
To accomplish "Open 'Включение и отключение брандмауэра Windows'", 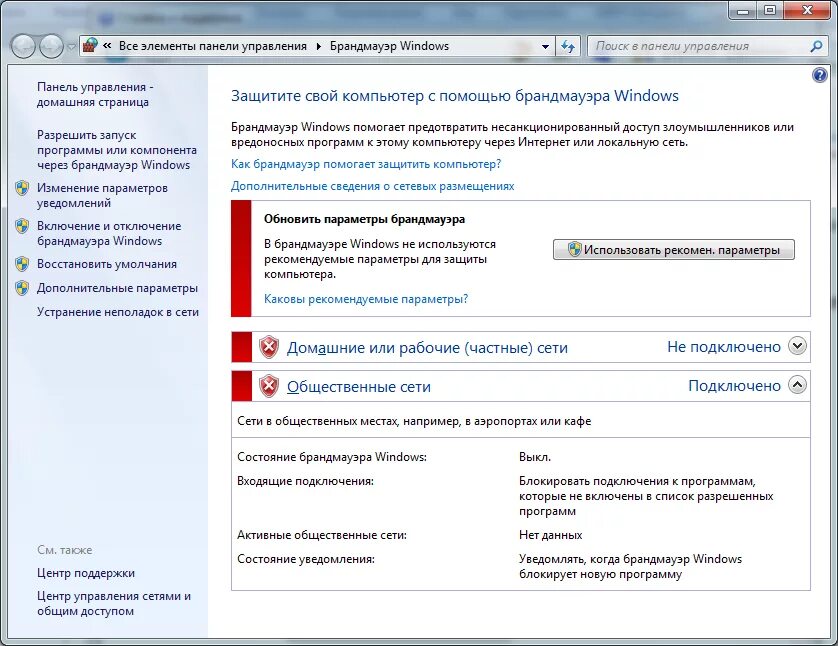I will point(109,233).
